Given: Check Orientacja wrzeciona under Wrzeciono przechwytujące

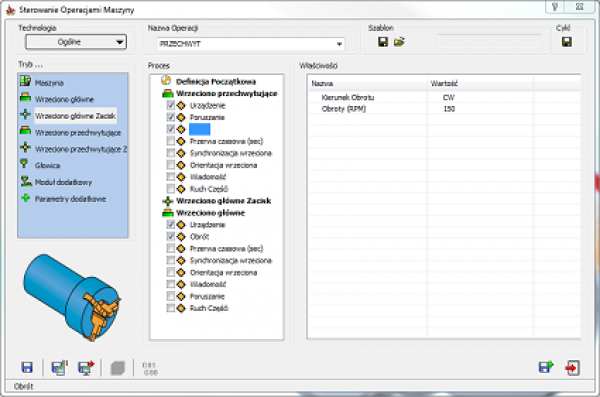Looking at the screenshot, I should (x=171, y=165).
